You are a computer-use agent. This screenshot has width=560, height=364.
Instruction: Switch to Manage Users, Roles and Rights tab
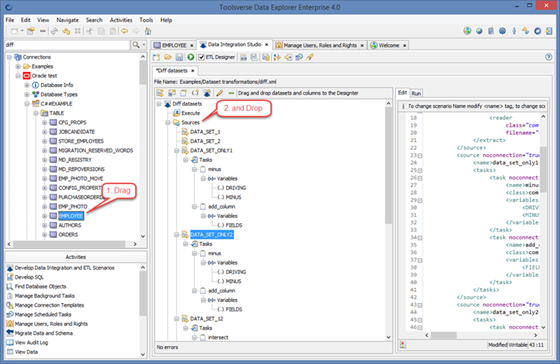(x=320, y=45)
